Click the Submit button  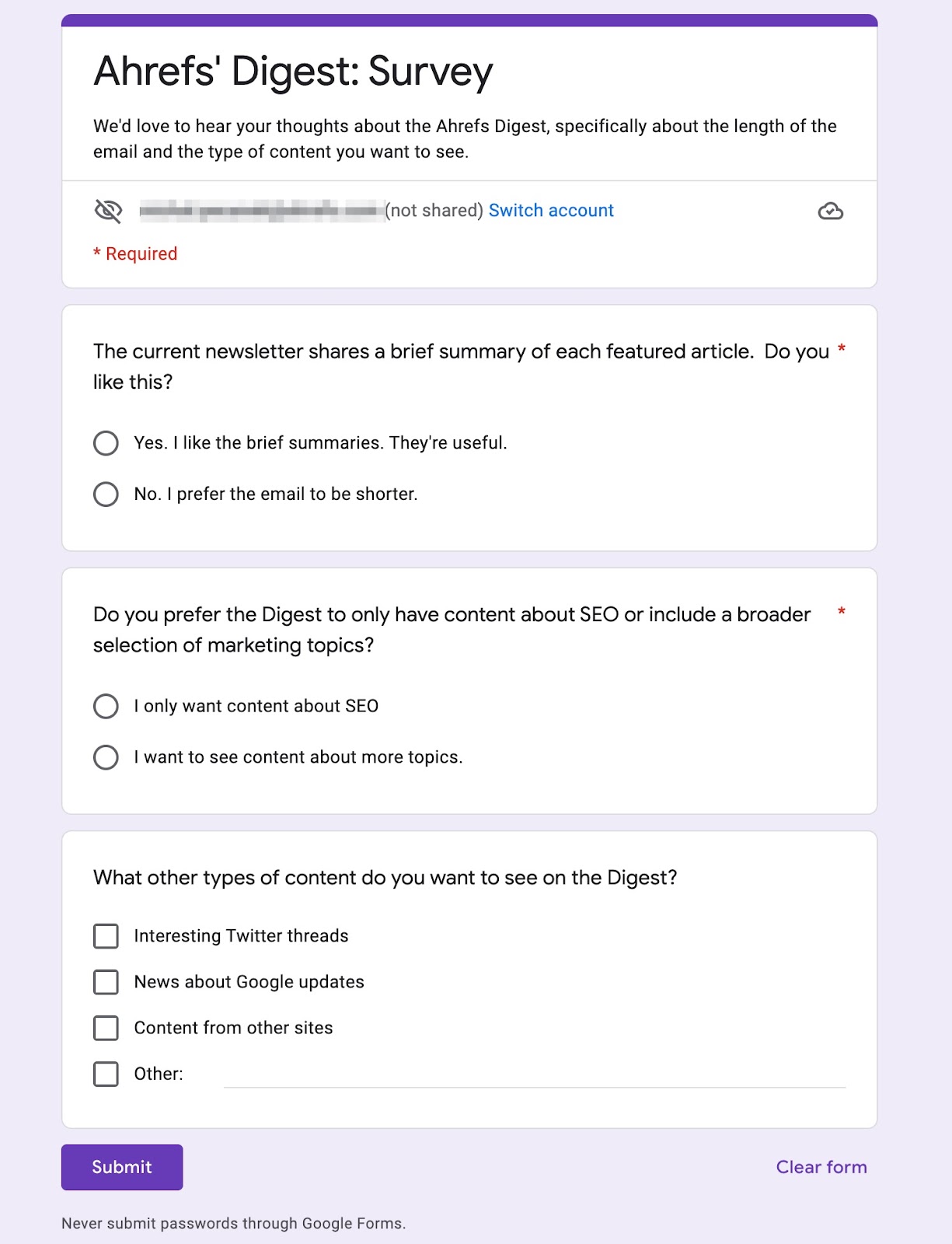[x=121, y=1167]
